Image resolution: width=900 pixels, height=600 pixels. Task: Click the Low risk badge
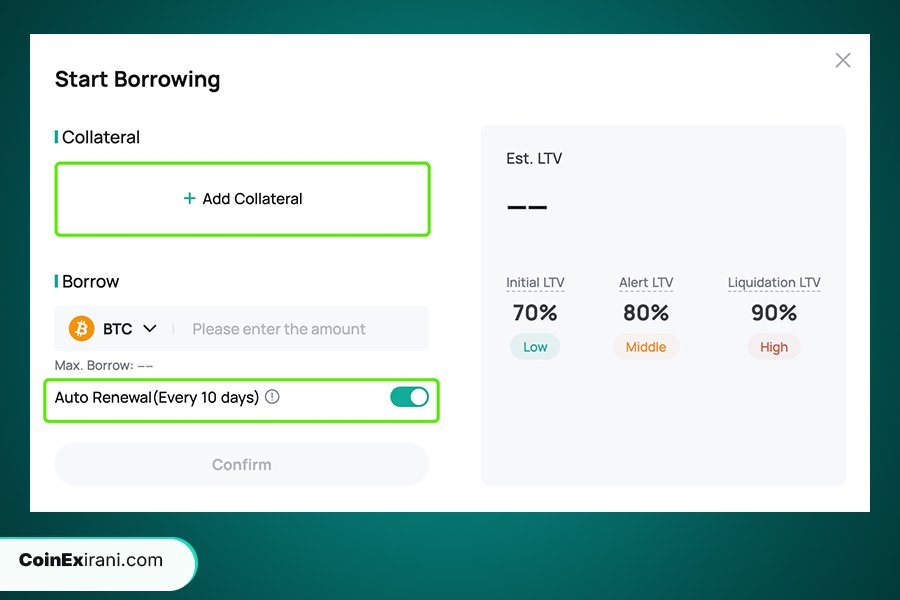535,347
